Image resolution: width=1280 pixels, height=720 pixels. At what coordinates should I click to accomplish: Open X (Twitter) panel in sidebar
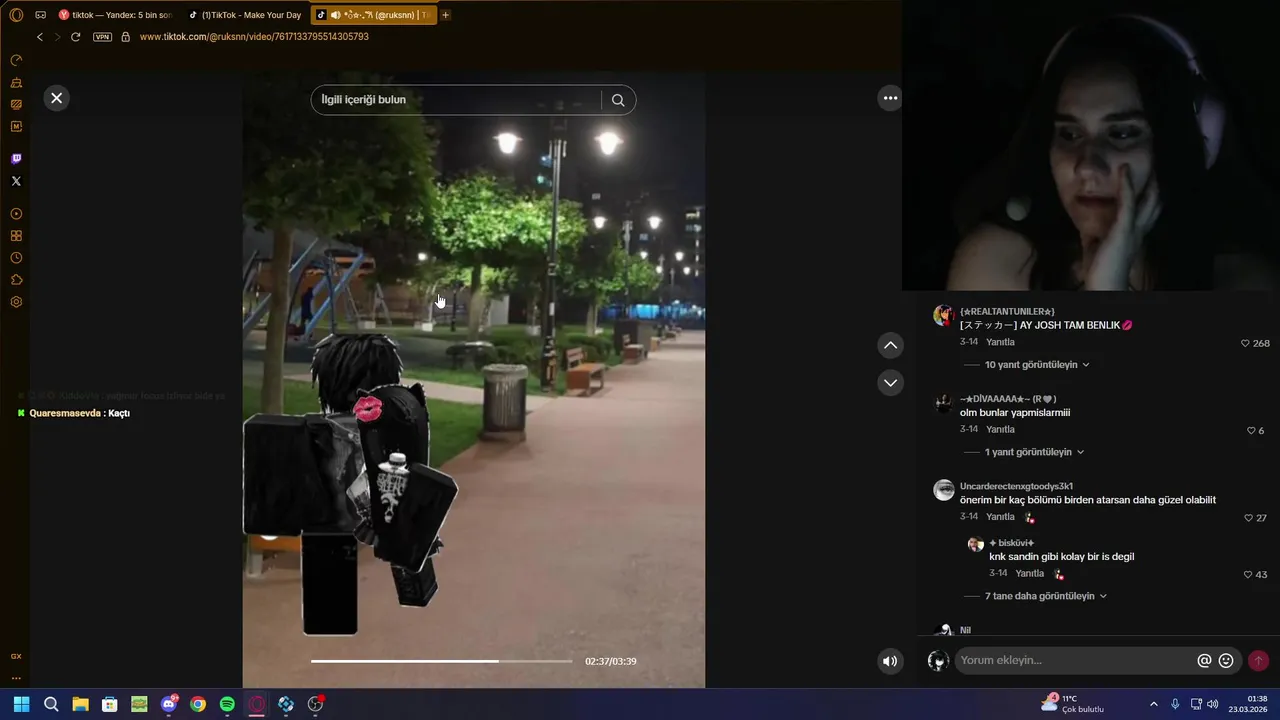coord(16,181)
